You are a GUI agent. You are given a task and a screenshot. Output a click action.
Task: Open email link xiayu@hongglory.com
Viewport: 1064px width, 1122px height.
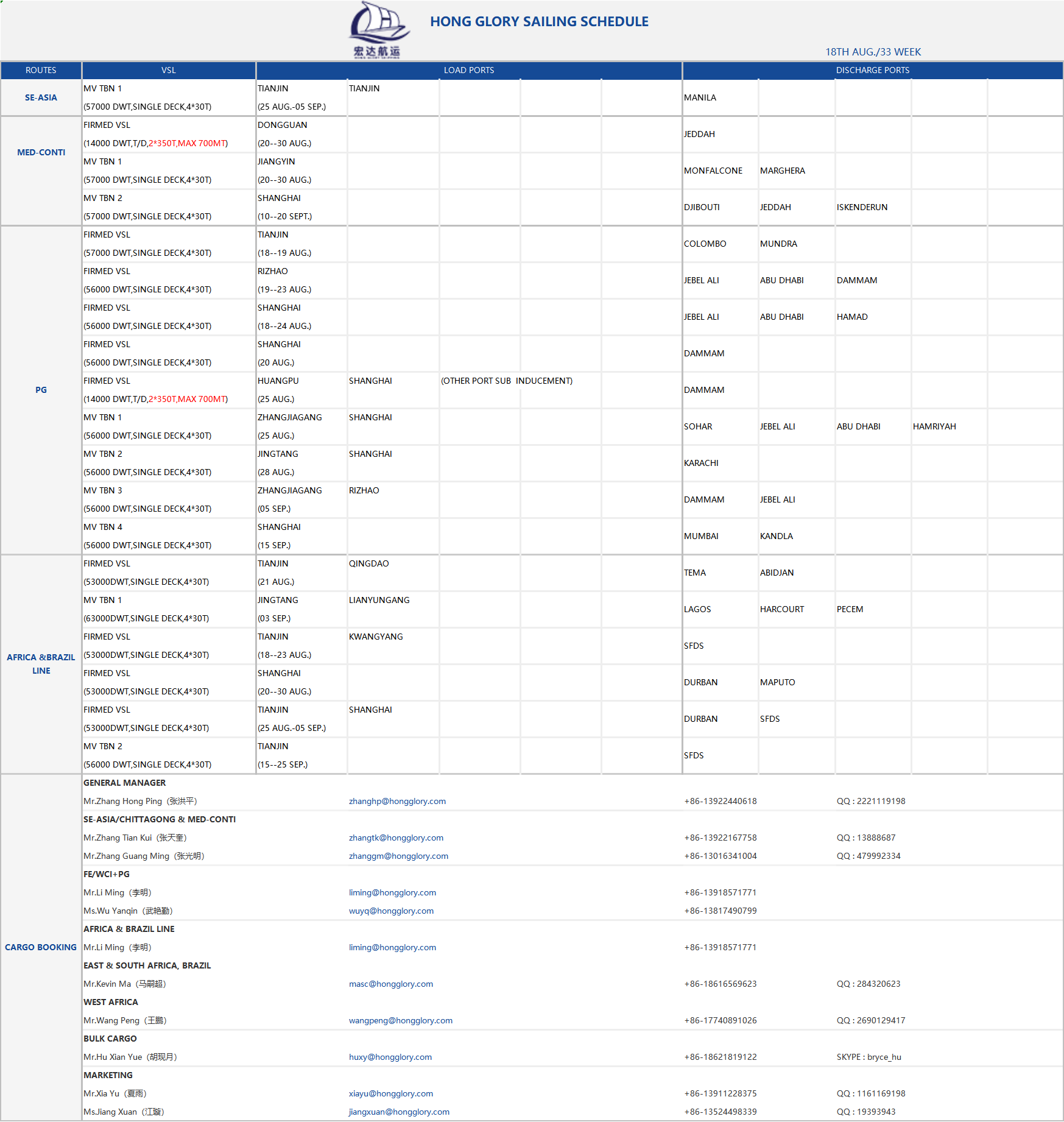[391, 1093]
